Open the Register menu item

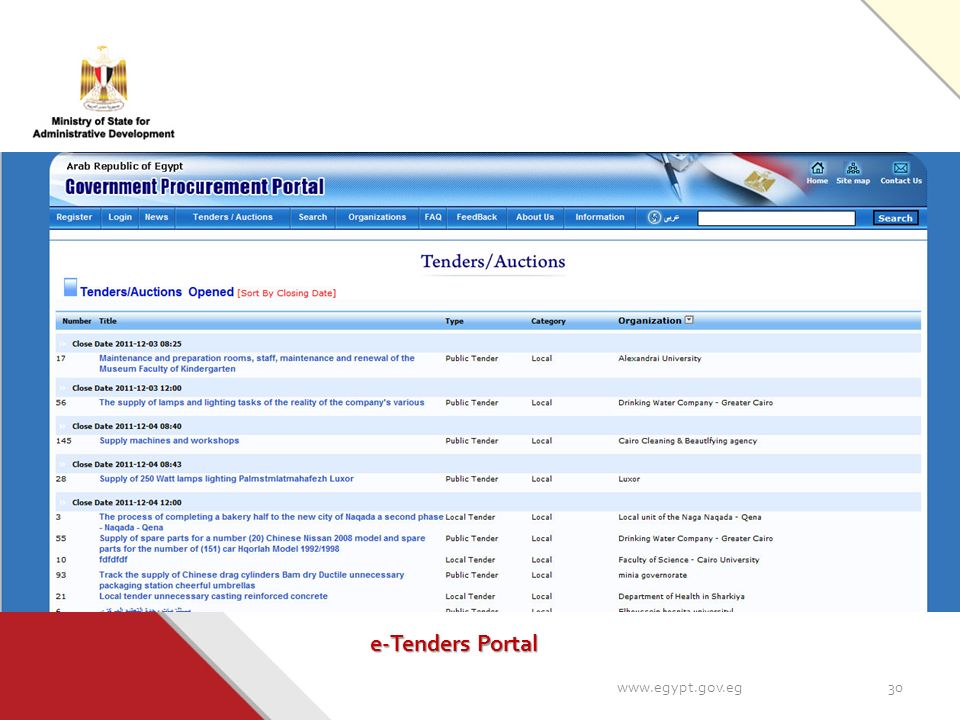pos(74,217)
